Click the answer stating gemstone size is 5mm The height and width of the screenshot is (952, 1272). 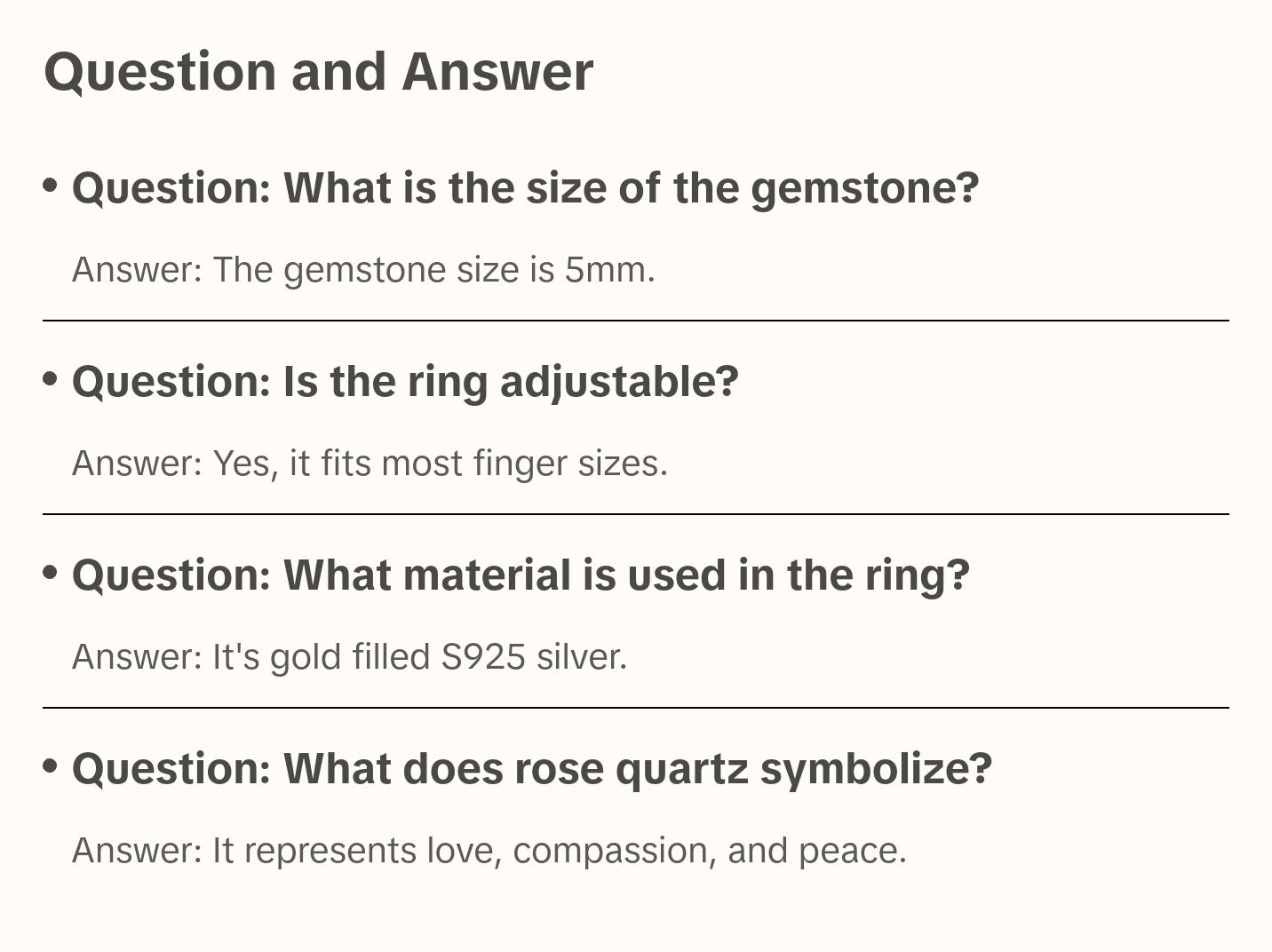point(363,270)
